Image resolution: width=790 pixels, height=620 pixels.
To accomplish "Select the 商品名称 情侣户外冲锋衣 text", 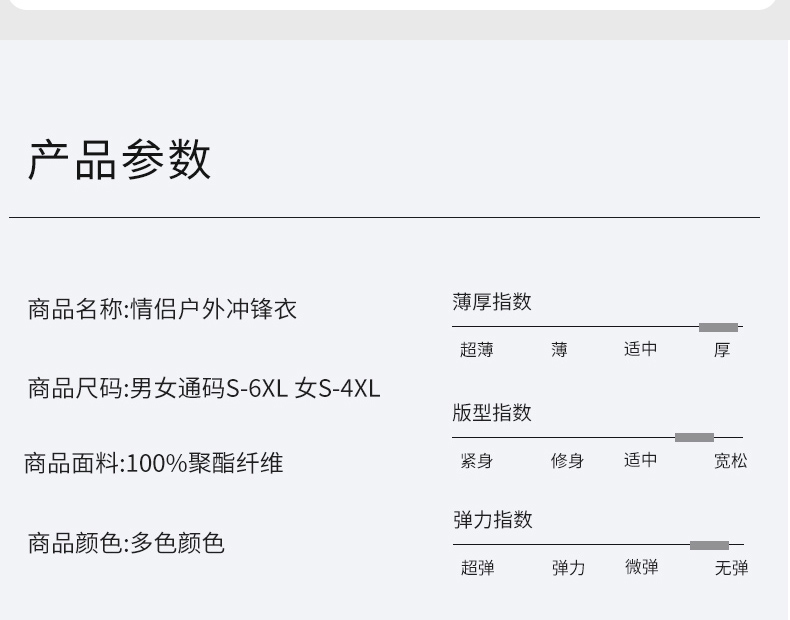I will [162, 309].
